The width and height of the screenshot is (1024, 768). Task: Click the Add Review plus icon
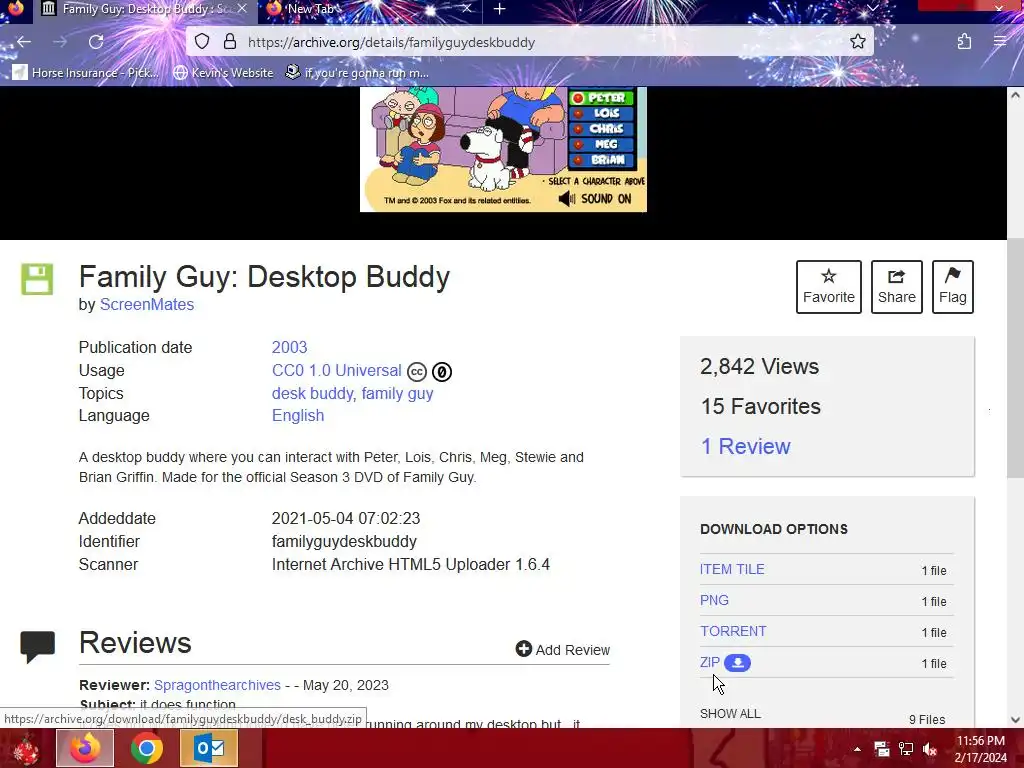pos(524,648)
